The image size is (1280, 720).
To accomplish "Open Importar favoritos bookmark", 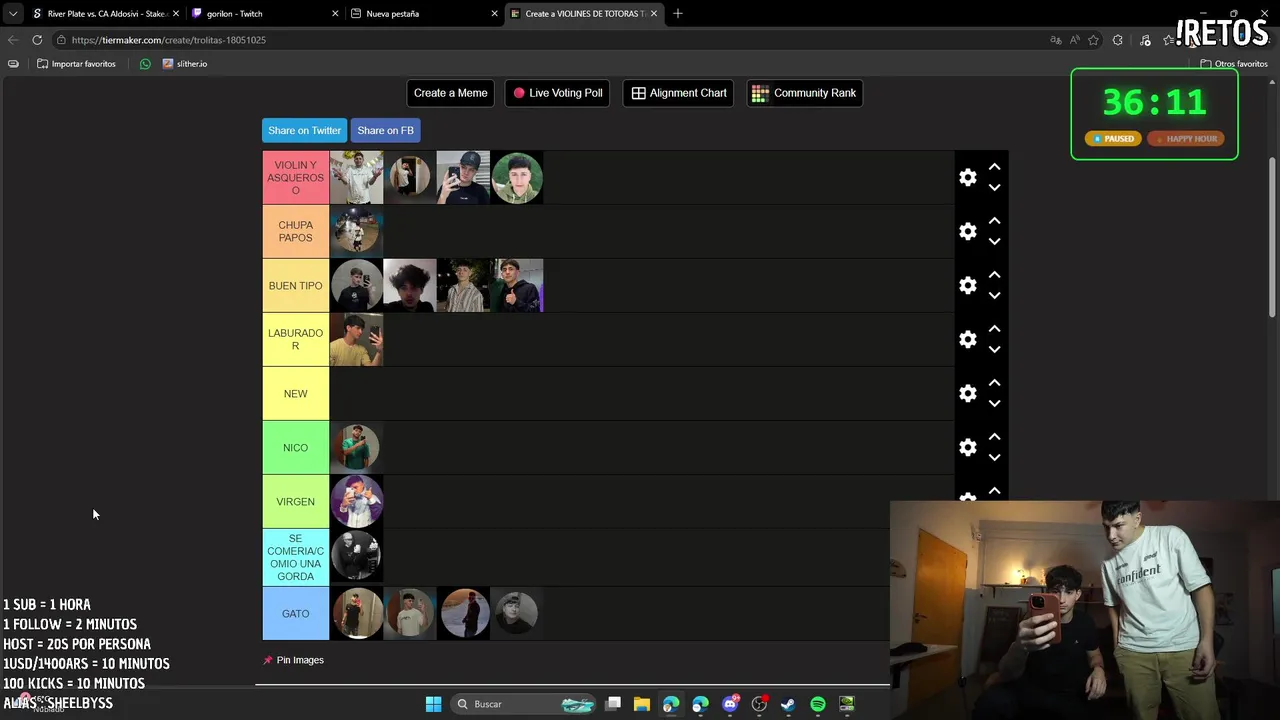I will click(x=76, y=64).
